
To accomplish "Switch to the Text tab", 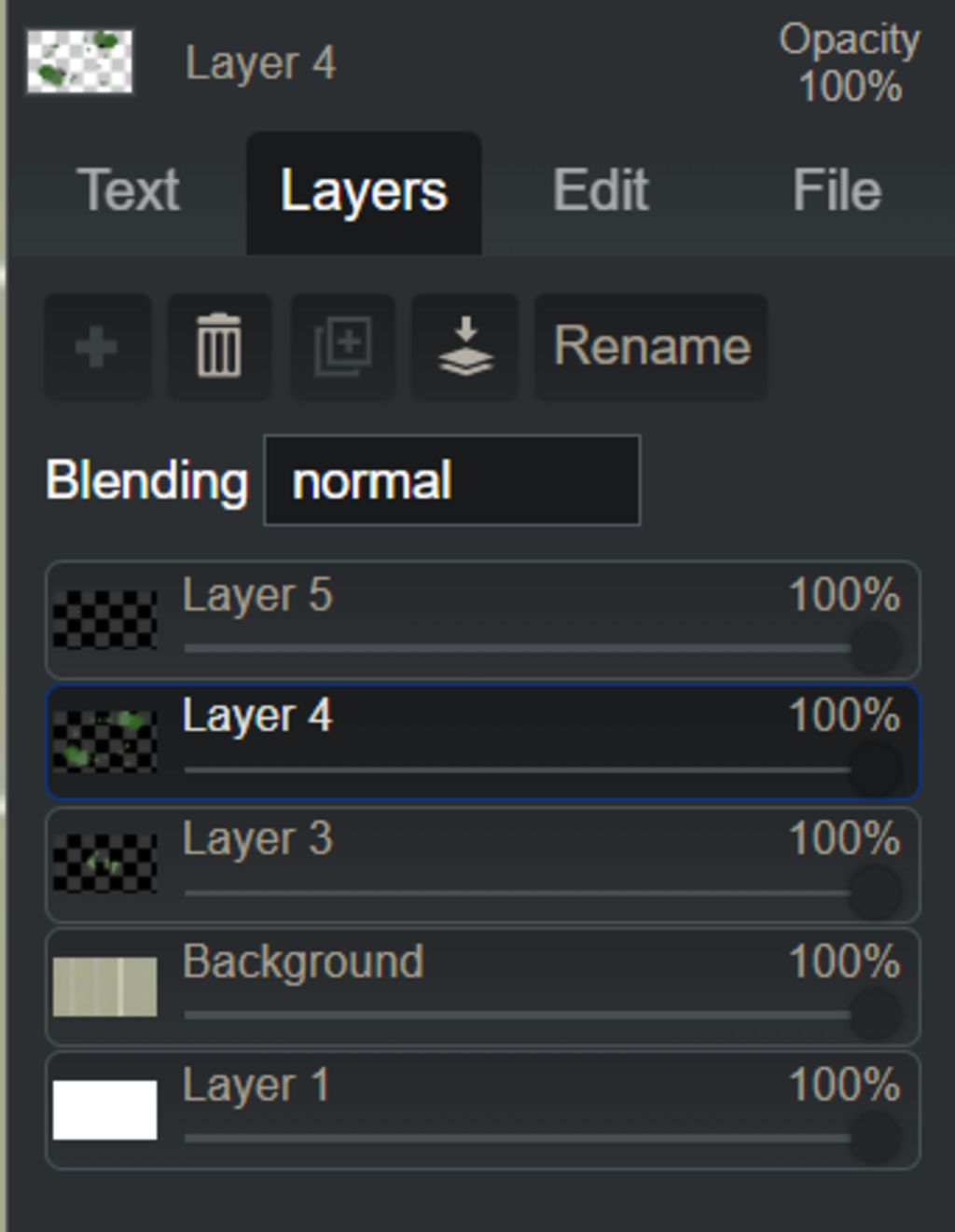I will point(129,191).
